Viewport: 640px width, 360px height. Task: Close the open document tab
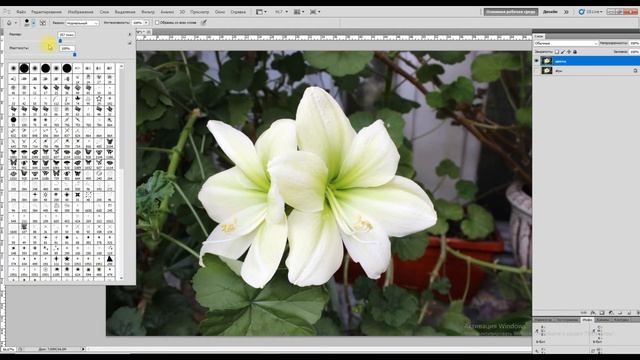coord(149,31)
